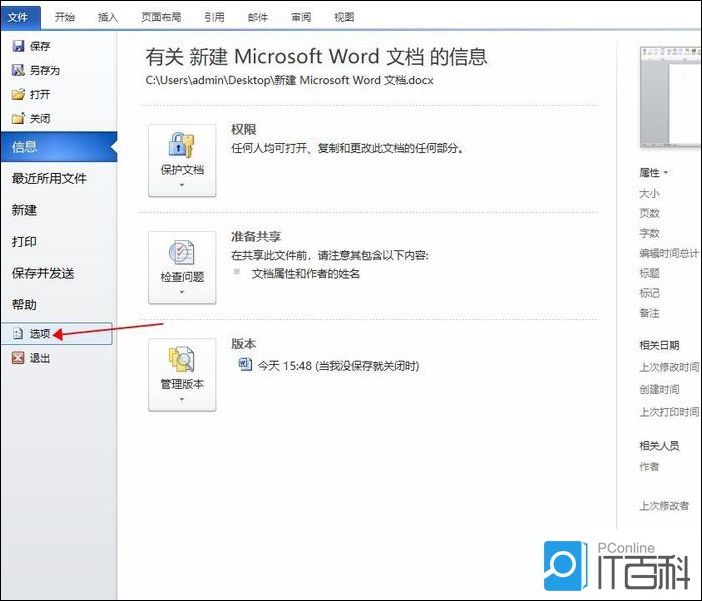The height and width of the screenshot is (601, 702).
Task: Click the 页数 property label
Action: 649,213
